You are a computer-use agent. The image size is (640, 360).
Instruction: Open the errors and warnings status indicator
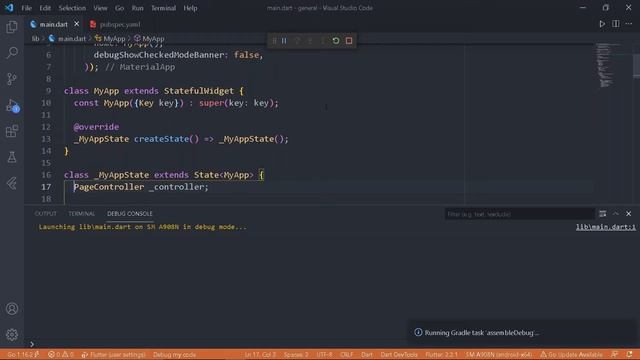(61, 355)
